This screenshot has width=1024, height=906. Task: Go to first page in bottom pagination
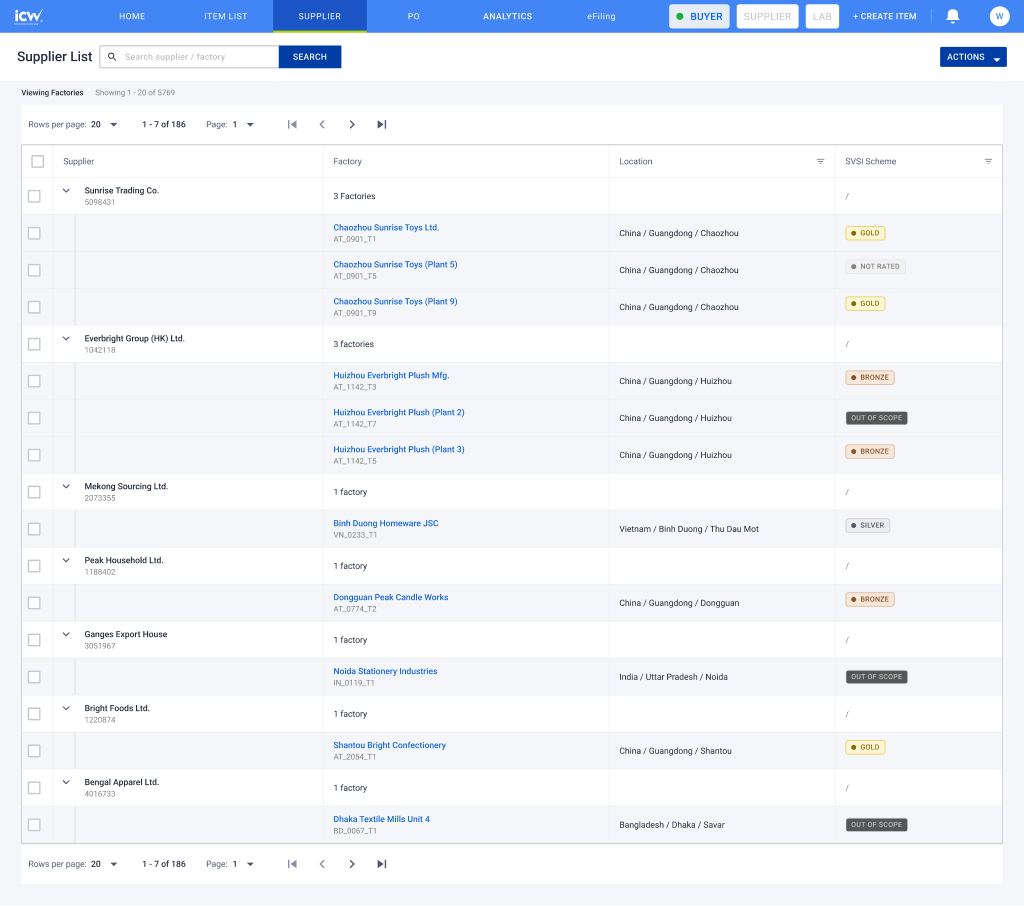point(292,864)
